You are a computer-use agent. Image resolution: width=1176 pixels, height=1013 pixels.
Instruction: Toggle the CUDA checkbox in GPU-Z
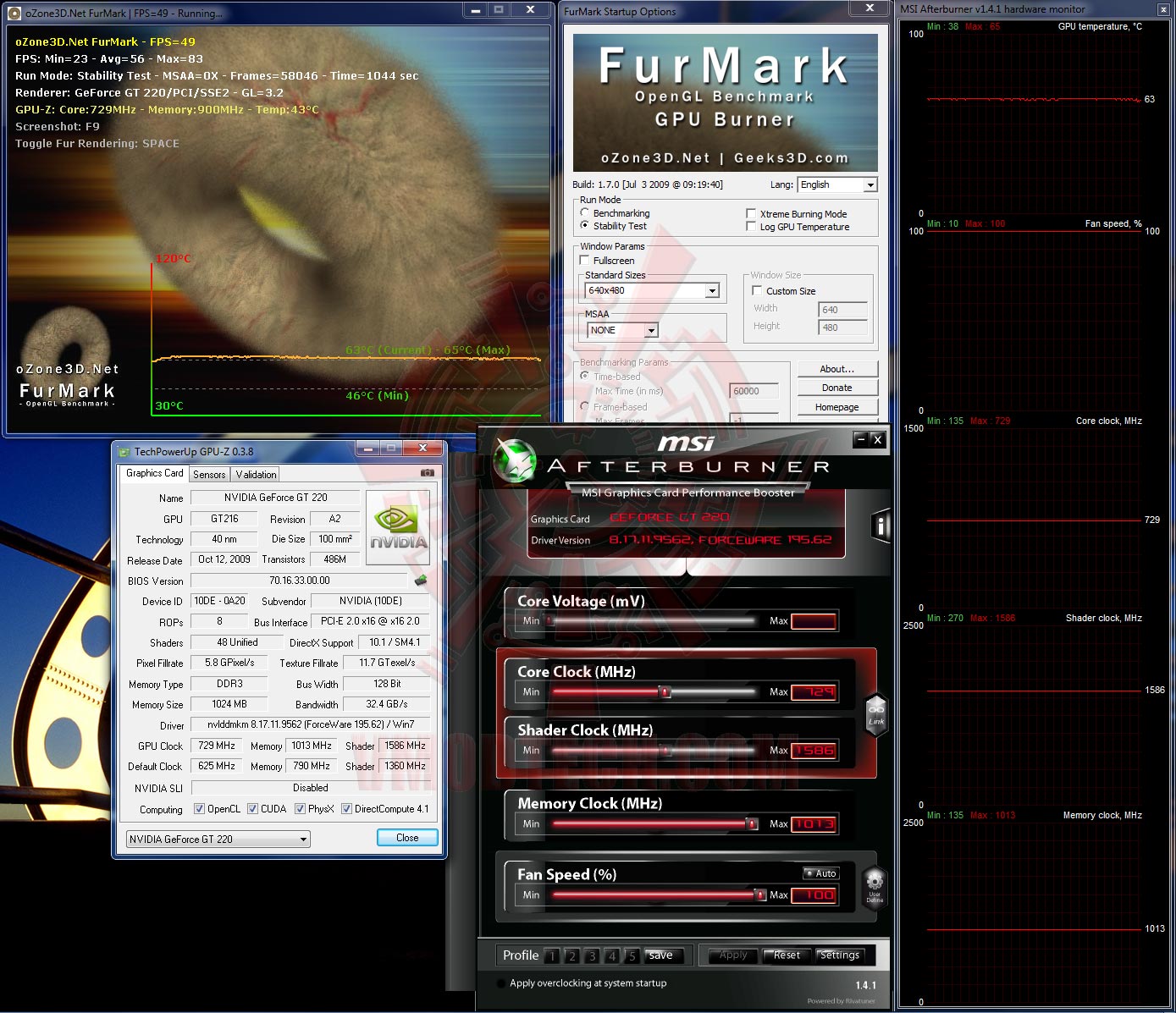coord(252,809)
